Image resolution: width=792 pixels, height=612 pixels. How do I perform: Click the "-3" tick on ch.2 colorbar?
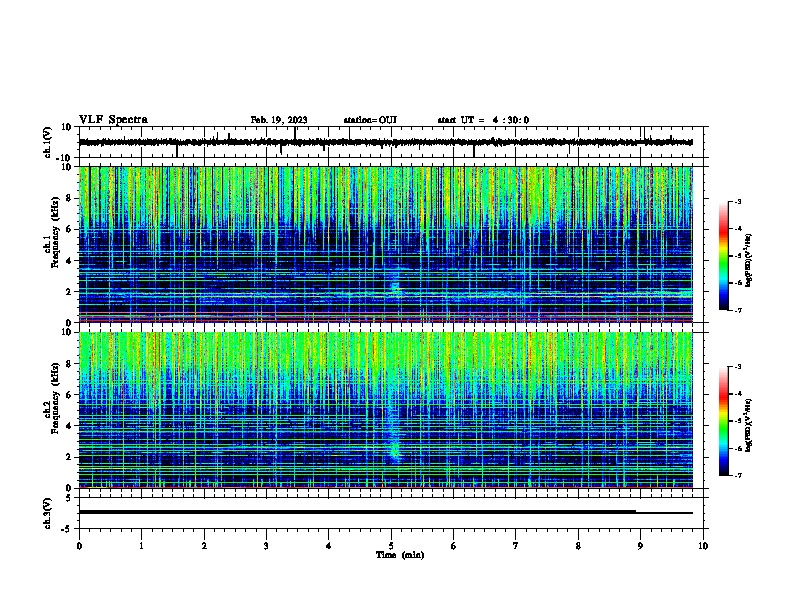pos(737,367)
